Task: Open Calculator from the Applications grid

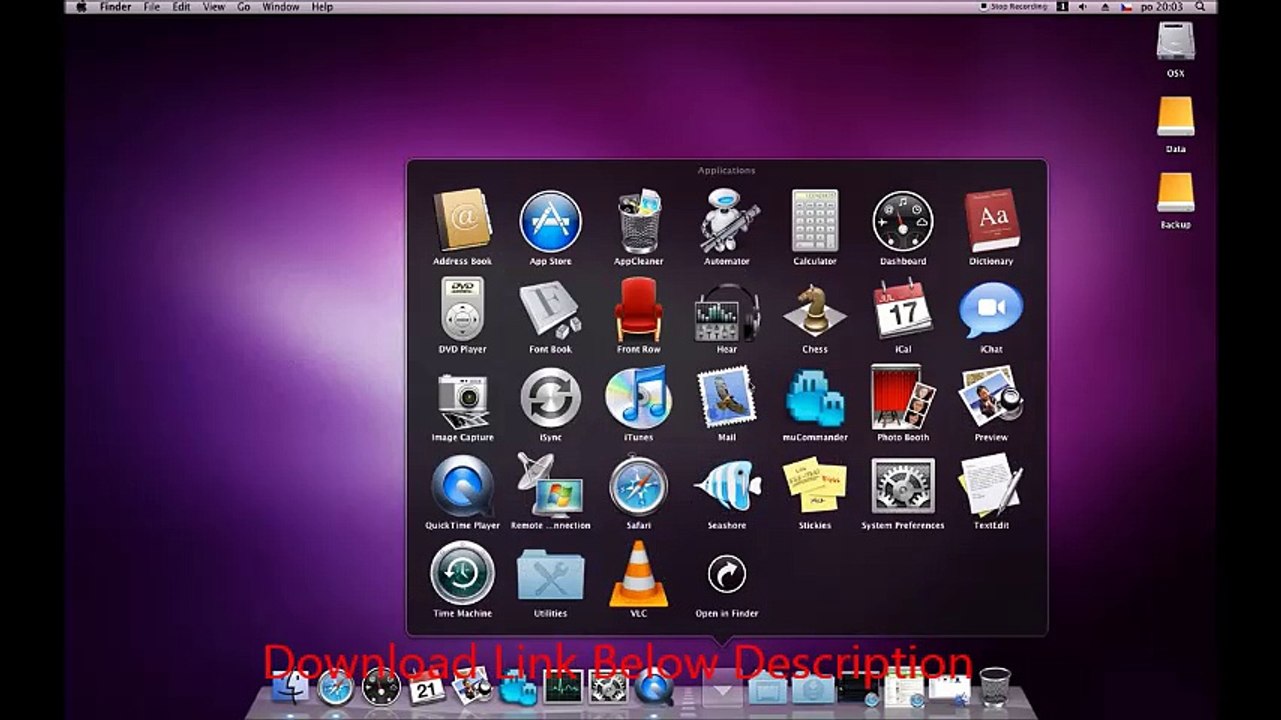Action: [815, 221]
